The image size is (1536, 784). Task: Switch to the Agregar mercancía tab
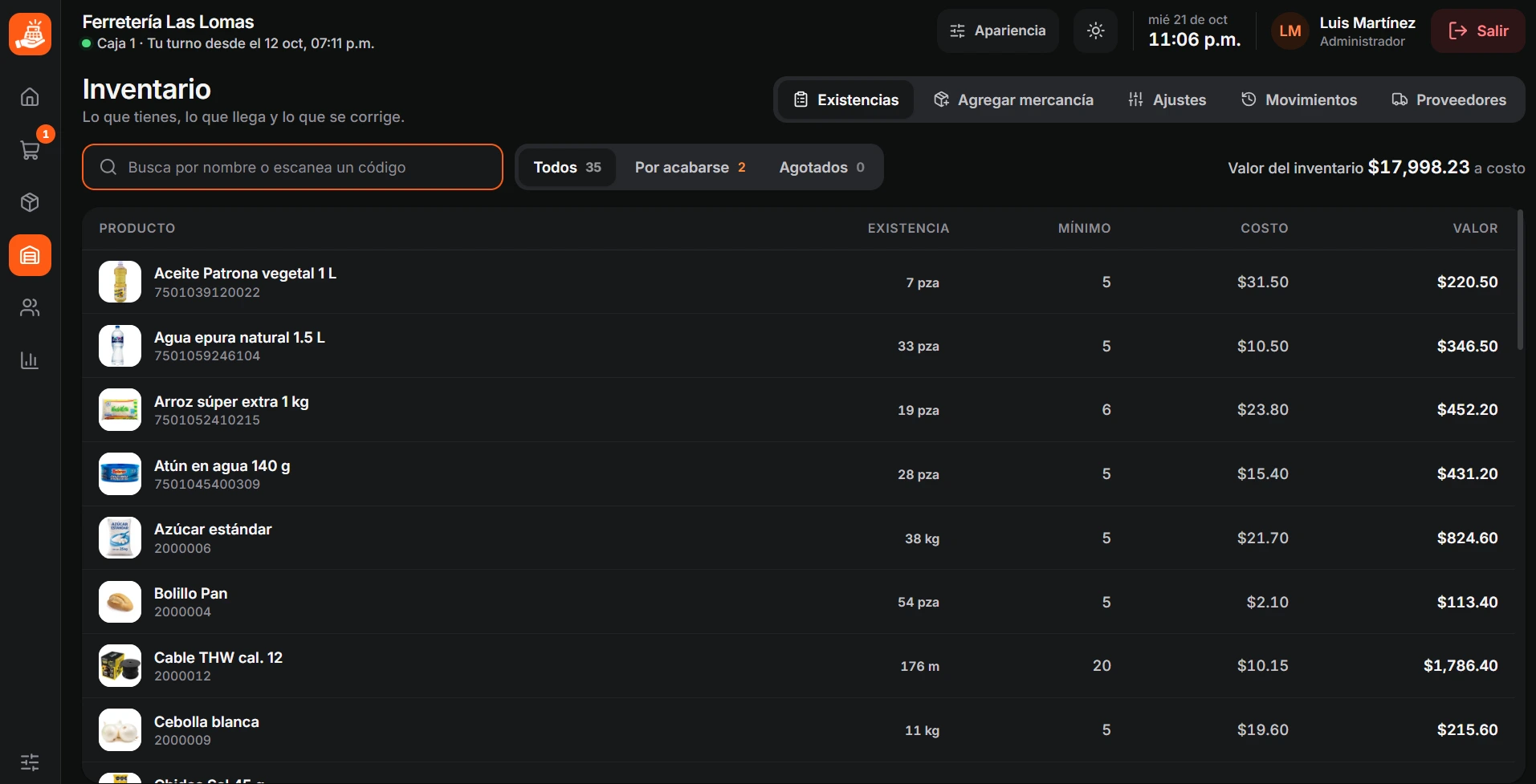click(x=1013, y=100)
